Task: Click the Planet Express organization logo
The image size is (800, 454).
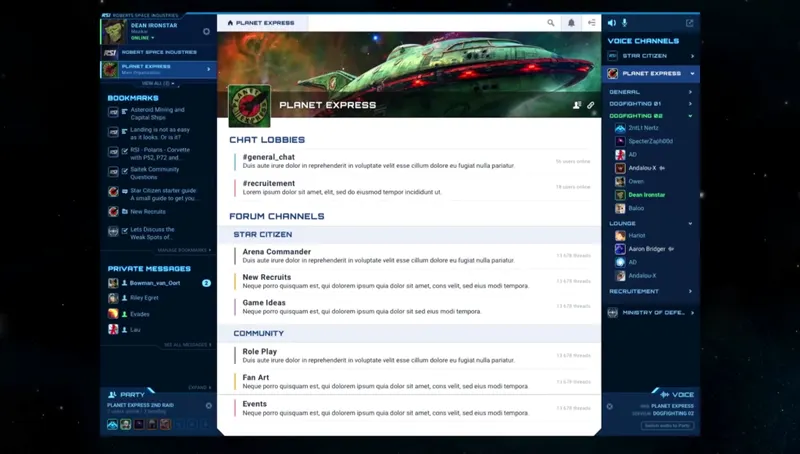Action: (x=249, y=105)
